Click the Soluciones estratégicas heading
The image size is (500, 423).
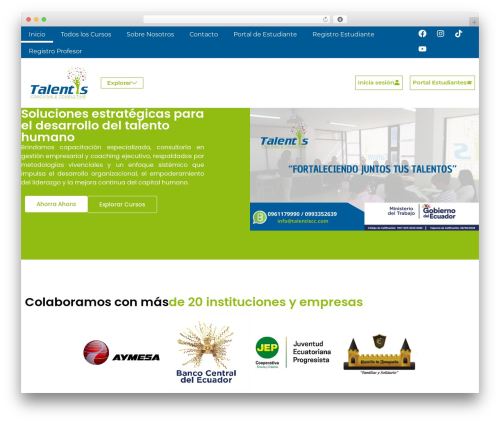coord(113,125)
